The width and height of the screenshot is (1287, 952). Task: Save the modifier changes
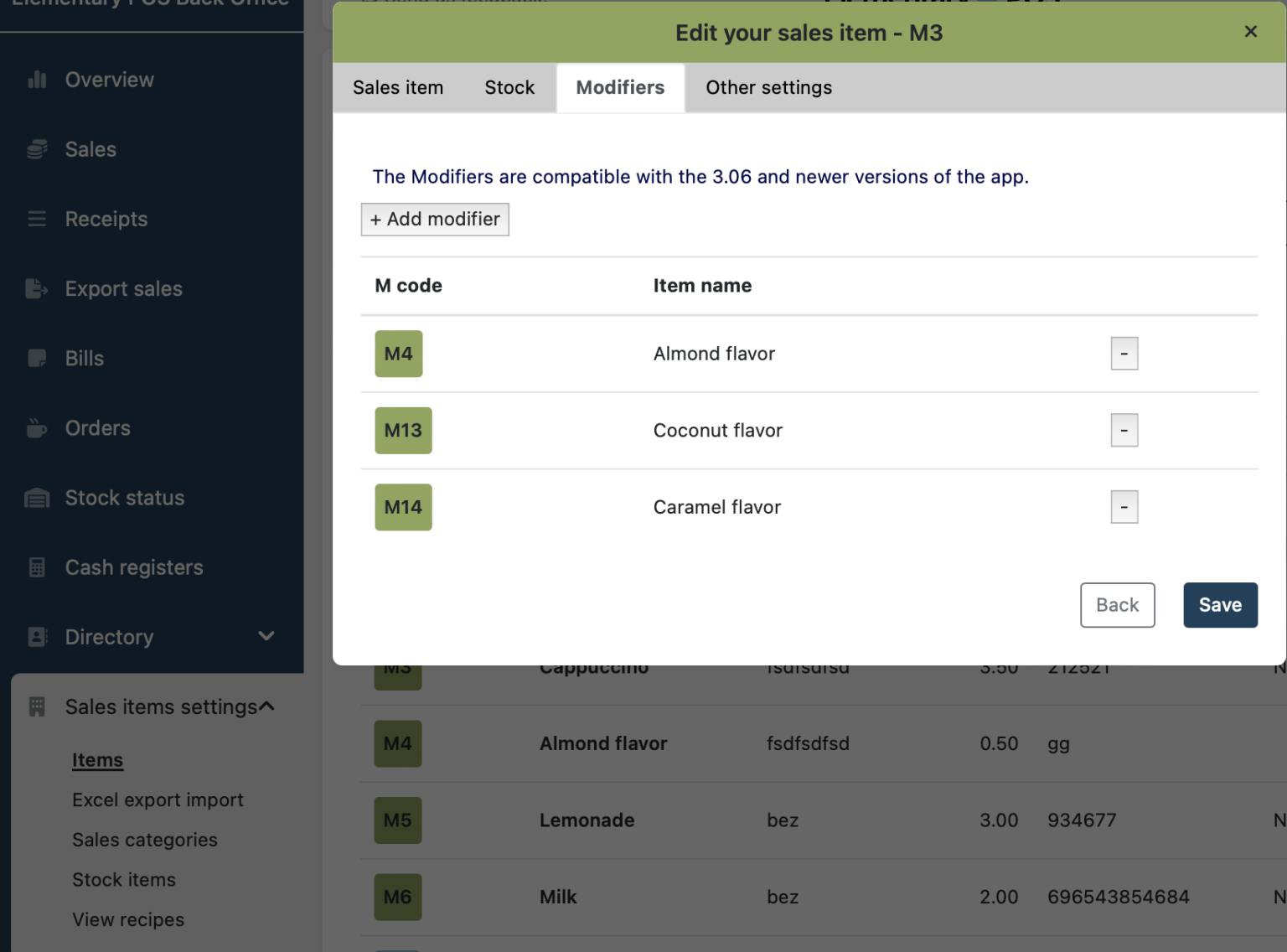pyautogui.click(x=1220, y=604)
